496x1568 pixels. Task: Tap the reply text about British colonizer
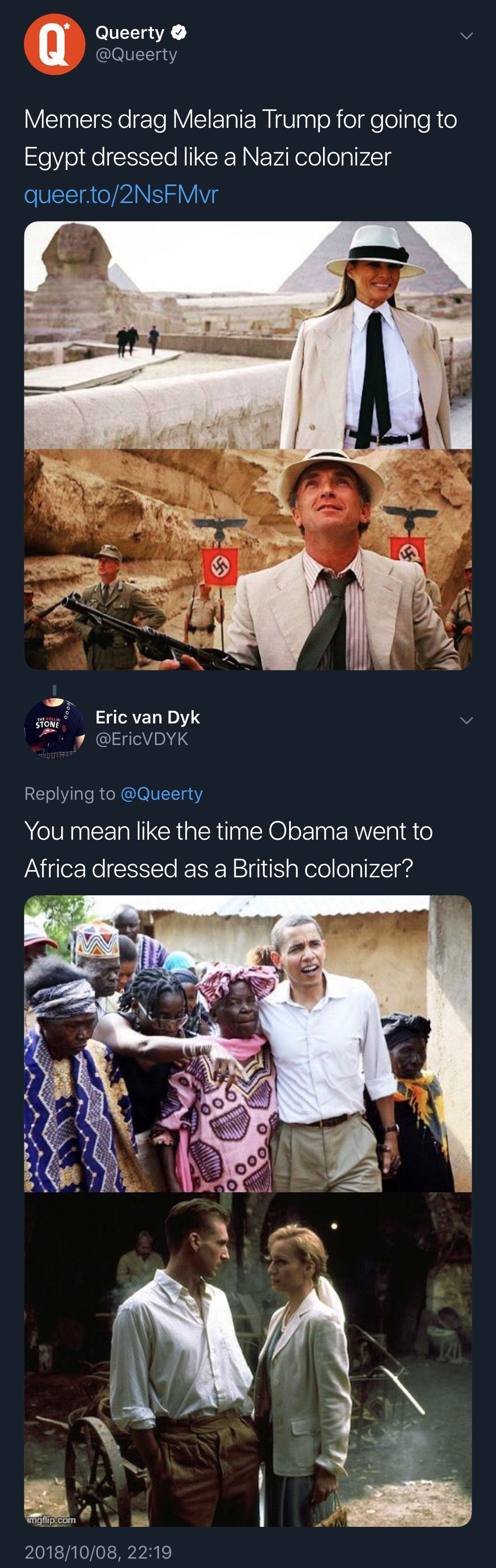pyautogui.click(x=228, y=849)
